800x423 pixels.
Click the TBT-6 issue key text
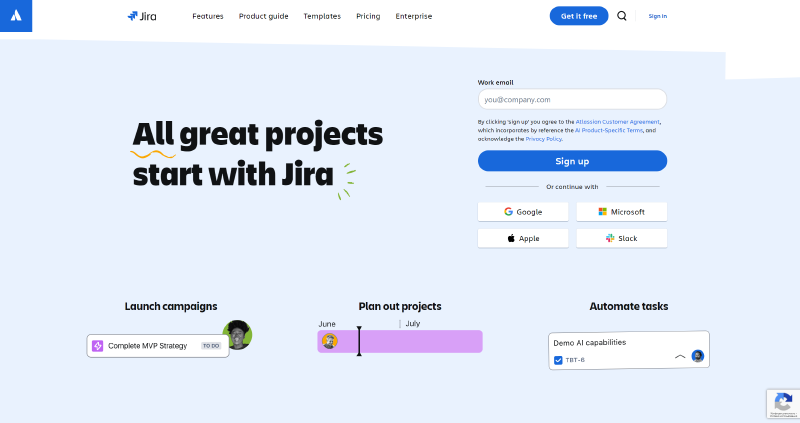click(x=575, y=360)
